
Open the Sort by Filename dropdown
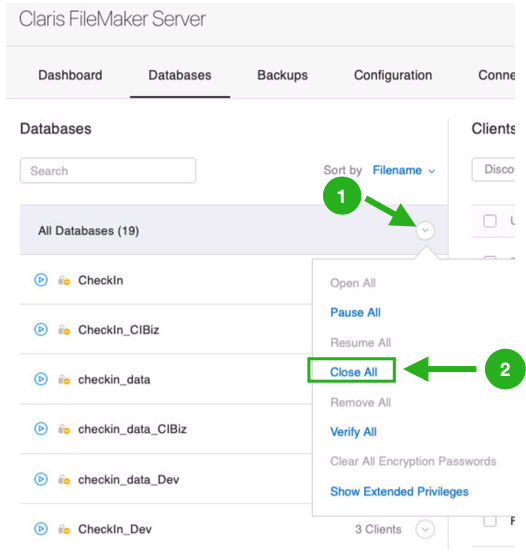(x=404, y=170)
